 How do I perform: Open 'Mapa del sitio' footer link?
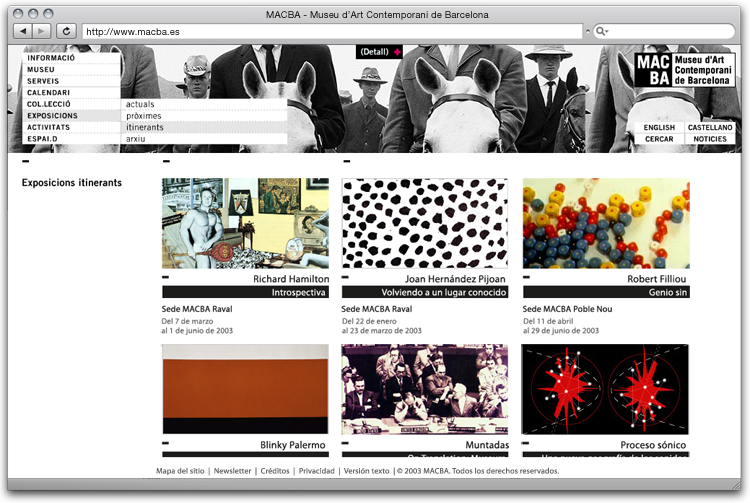point(180,471)
